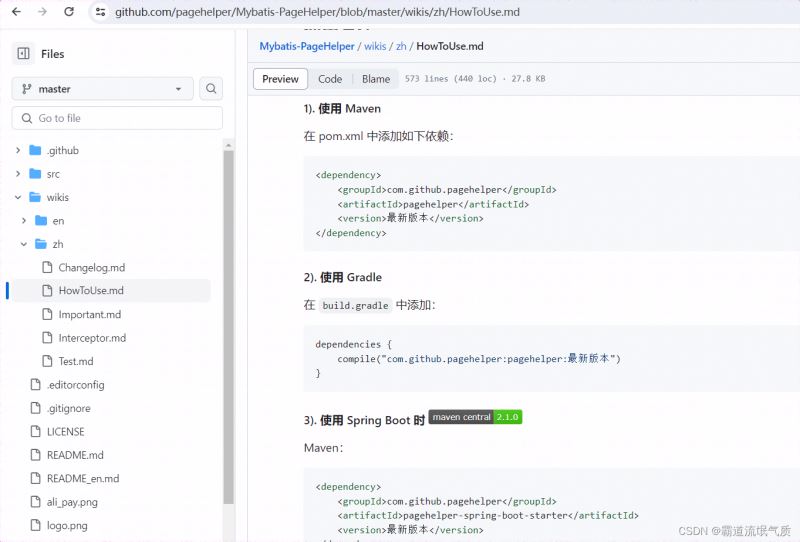The height and width of the screenshot is (542, 800).
Task: Select HowToUse.md in file tree
Action: pos(91,290)
